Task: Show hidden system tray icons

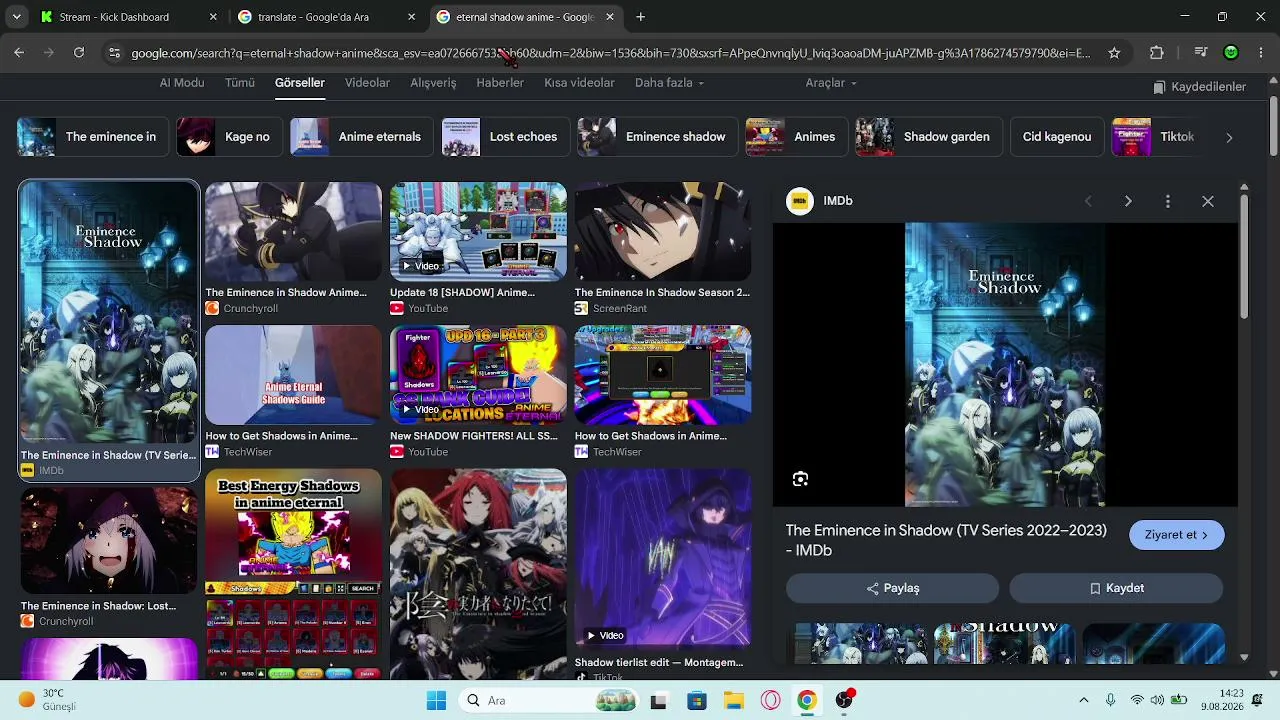Action: coord(1084,700)
